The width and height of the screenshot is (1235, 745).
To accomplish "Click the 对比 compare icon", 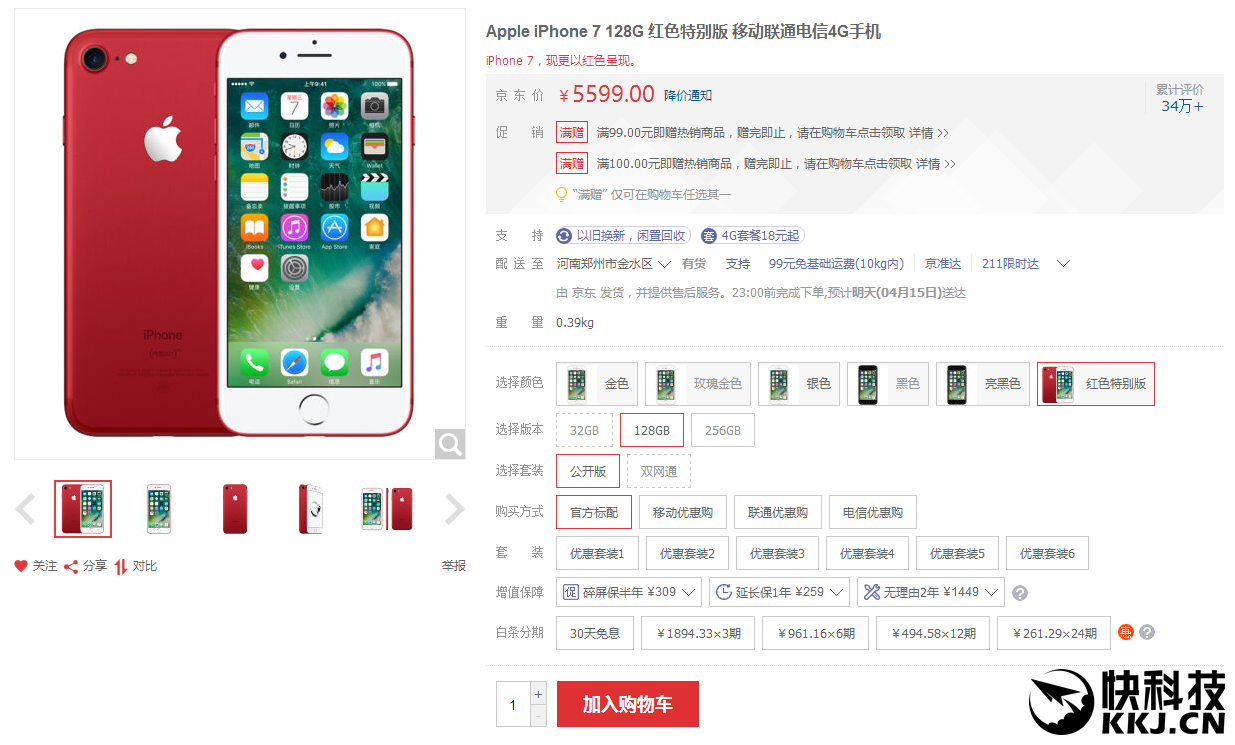I will pos(121,566).
